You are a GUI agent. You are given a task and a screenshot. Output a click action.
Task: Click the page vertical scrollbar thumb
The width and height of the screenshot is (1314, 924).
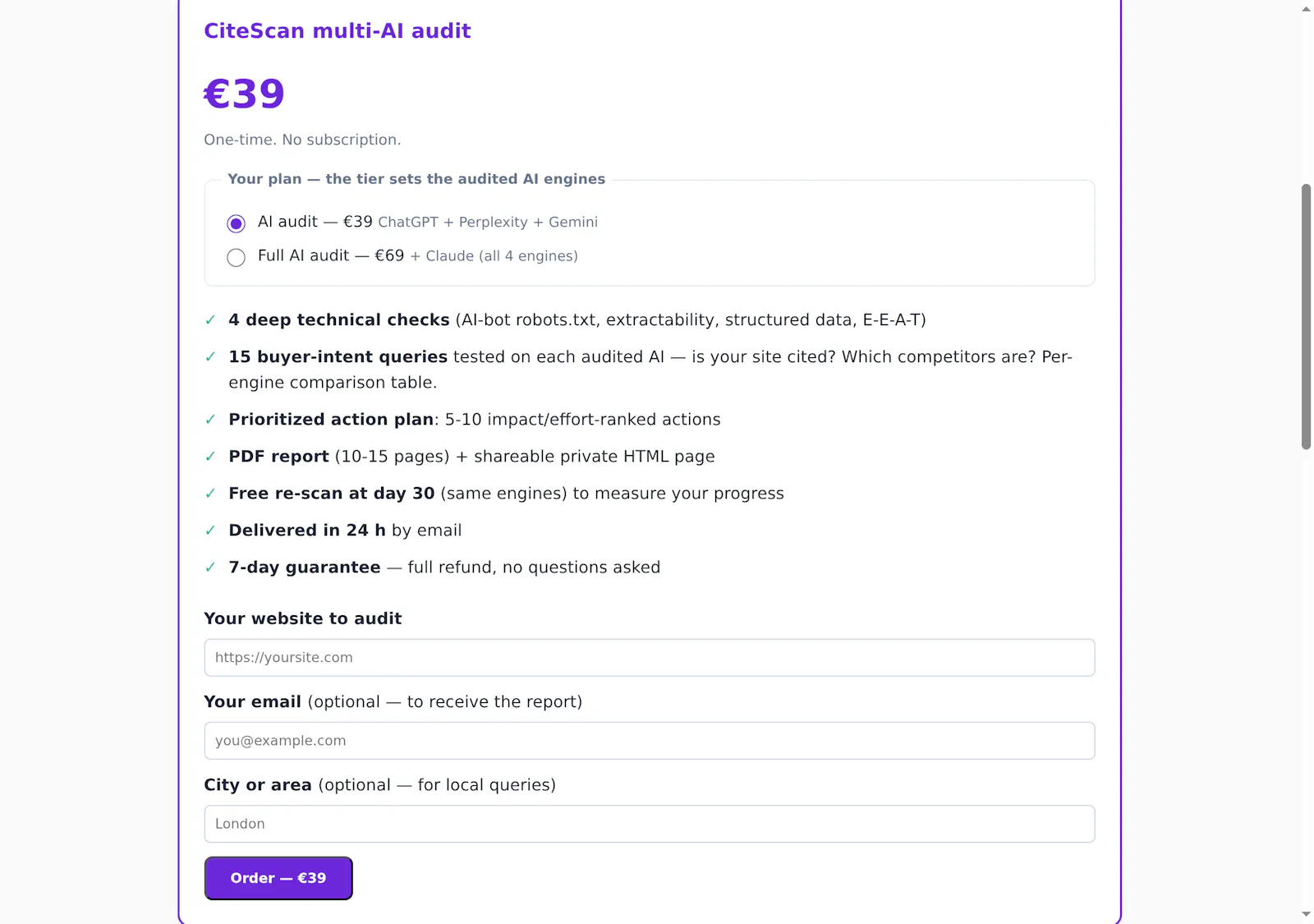point(1306,317)
